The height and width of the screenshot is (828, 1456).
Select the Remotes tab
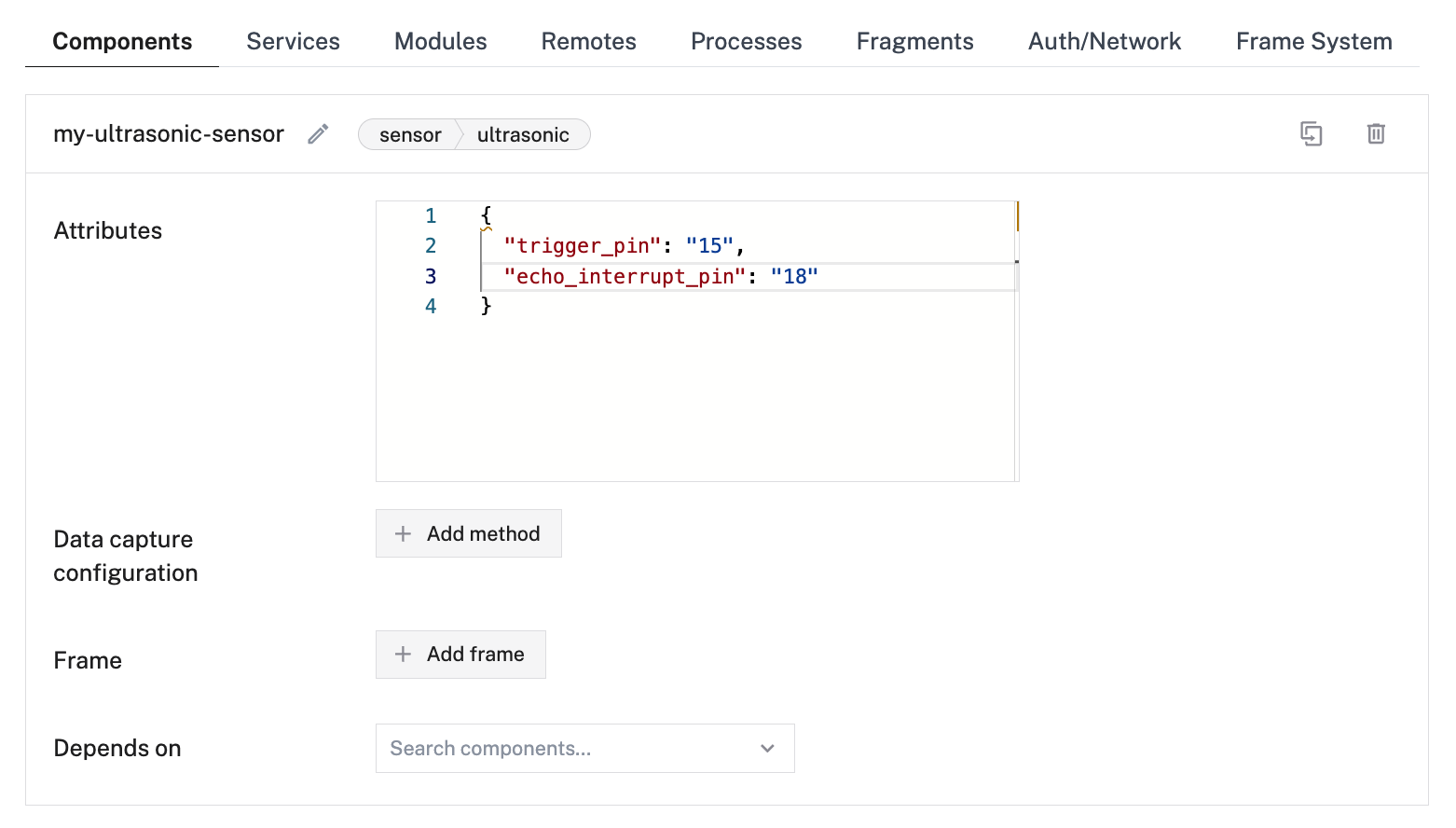(x=588, y=42)
